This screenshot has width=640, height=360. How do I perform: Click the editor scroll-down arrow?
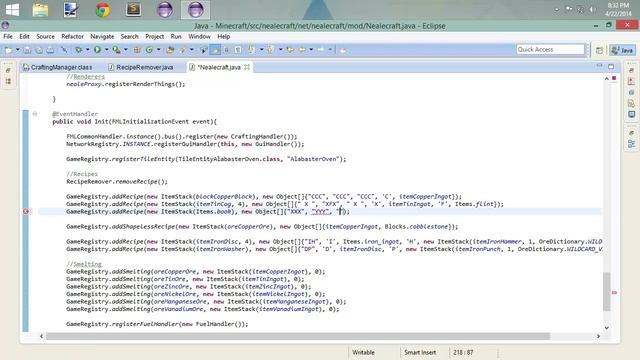[x=607, y=327]
